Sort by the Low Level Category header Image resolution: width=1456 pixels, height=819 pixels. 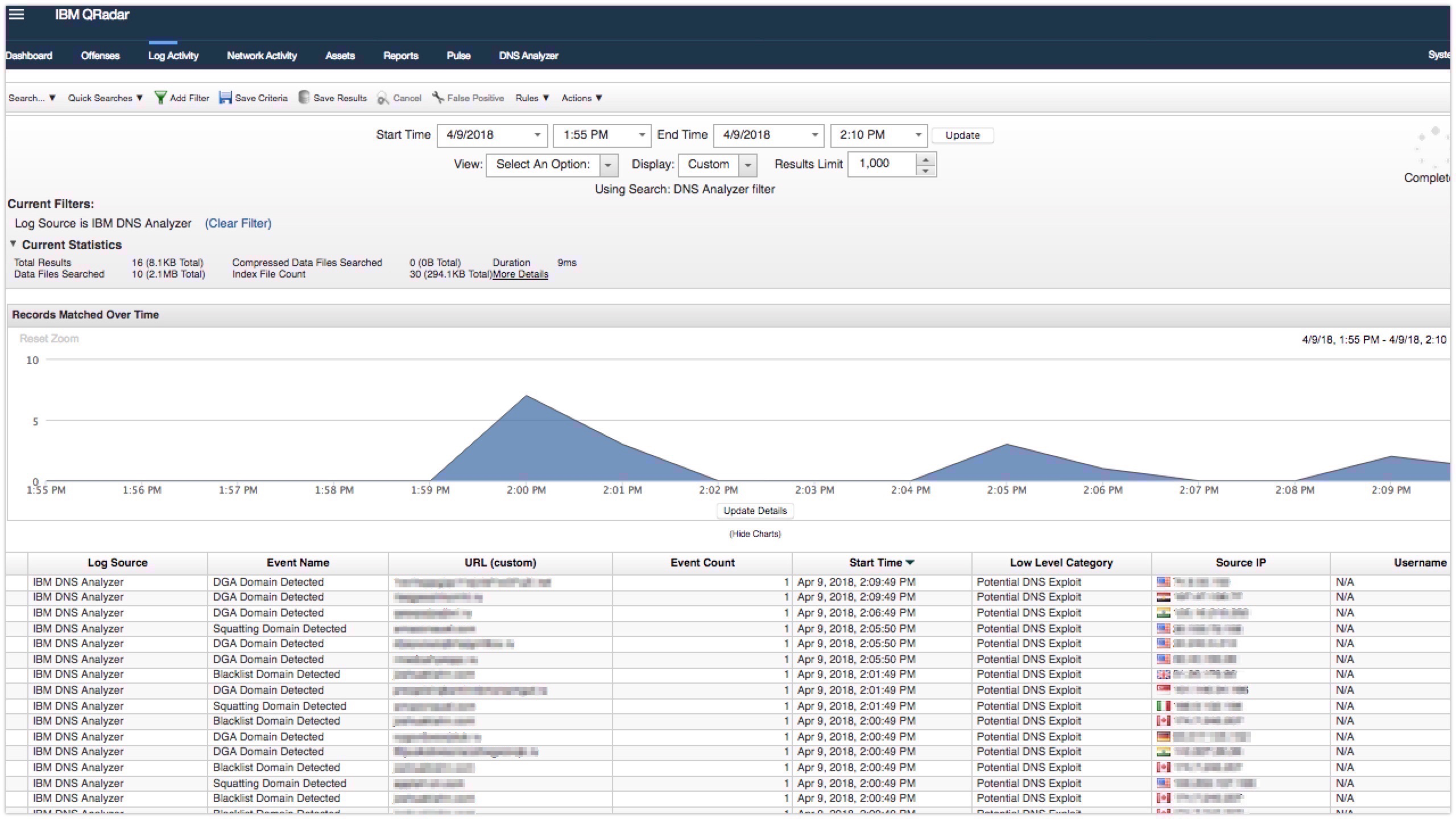(1061, 562)
